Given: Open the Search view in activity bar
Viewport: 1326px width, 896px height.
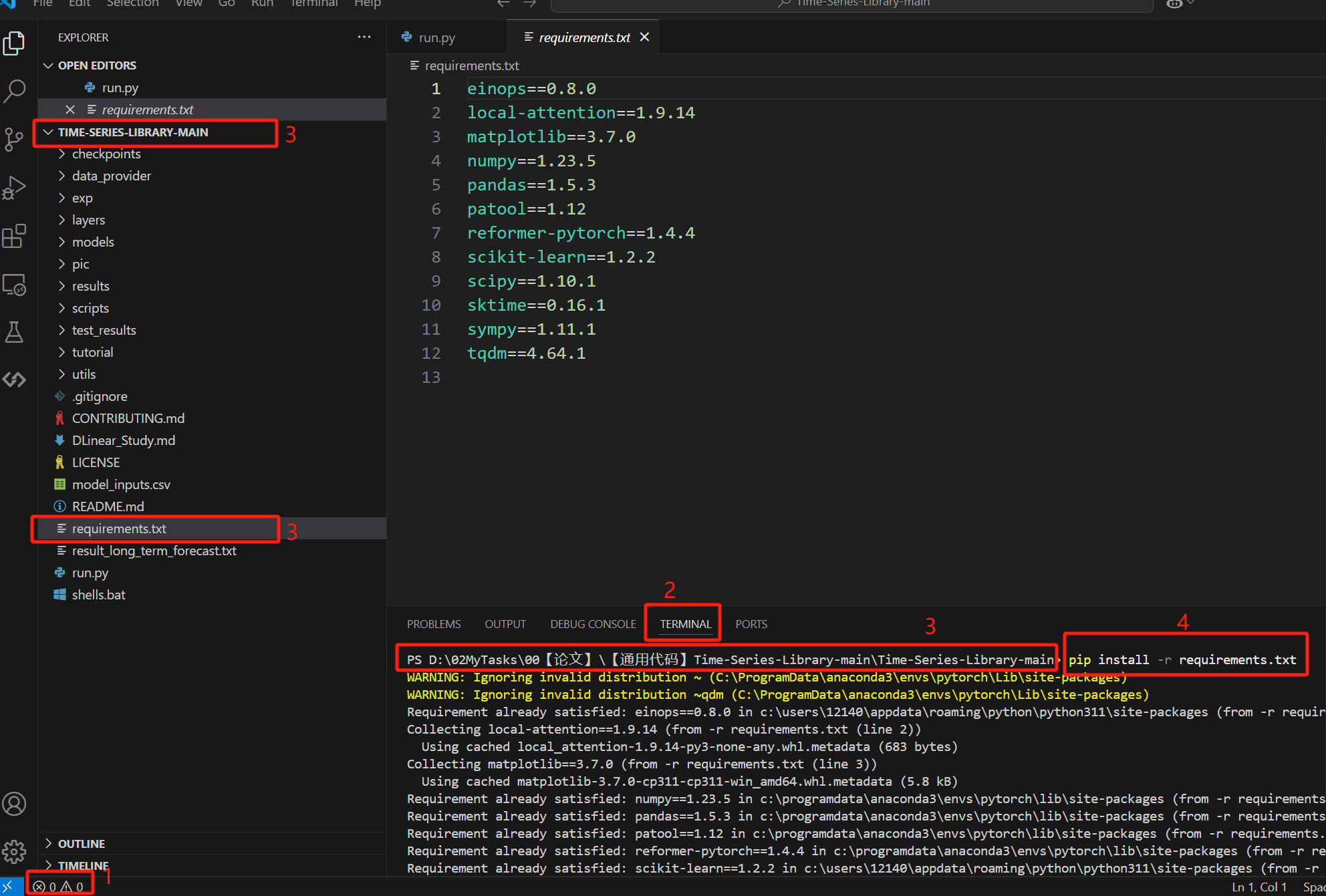Looking at the screenshot, I should [x=15, y=91].
